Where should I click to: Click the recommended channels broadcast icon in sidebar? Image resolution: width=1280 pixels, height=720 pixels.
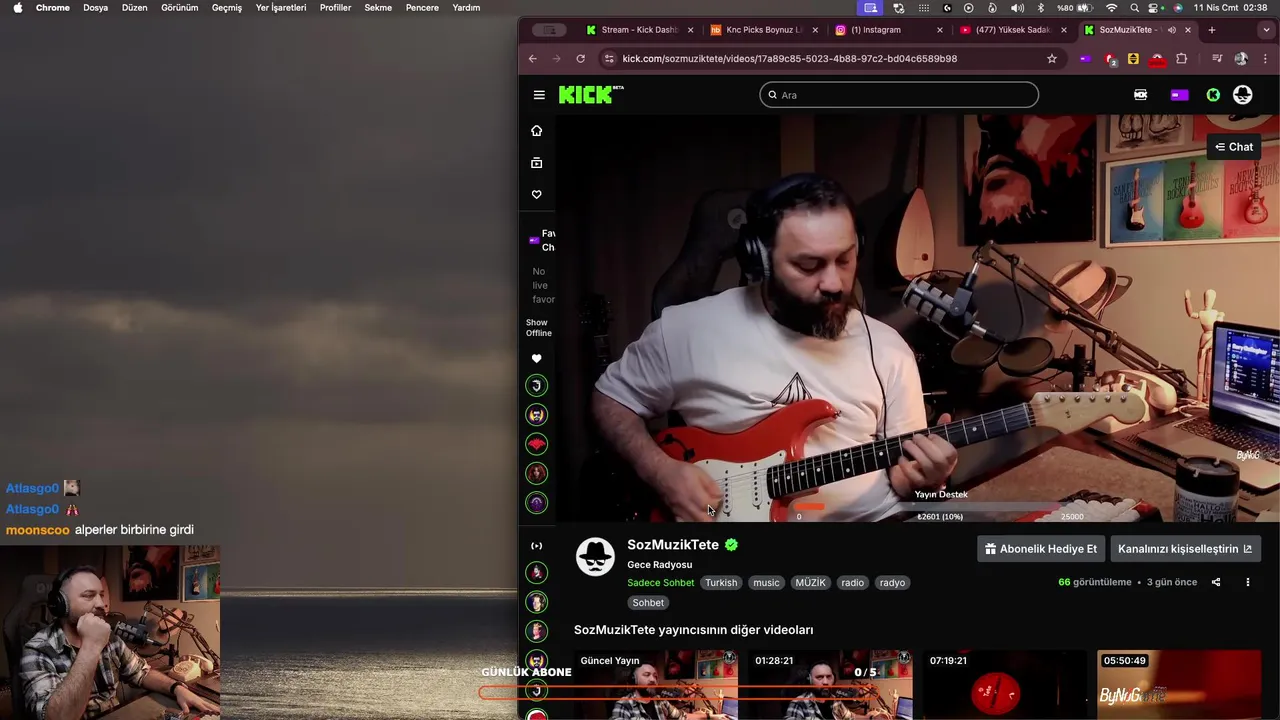pos(537,546)
